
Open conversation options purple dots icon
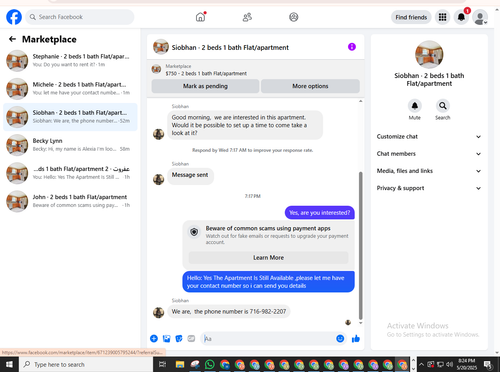point(352,47)
